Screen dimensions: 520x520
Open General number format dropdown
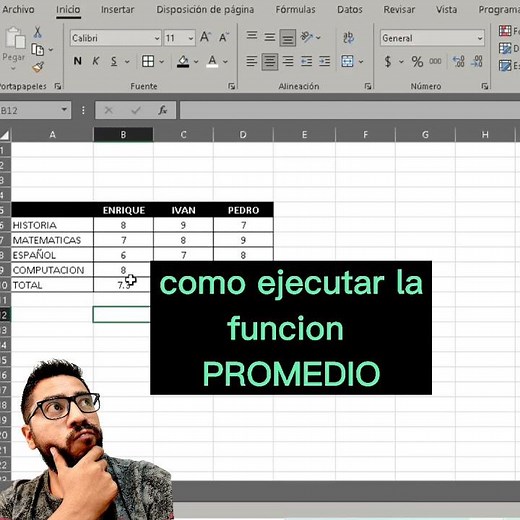pyautogui.click(x=480, y=38)
